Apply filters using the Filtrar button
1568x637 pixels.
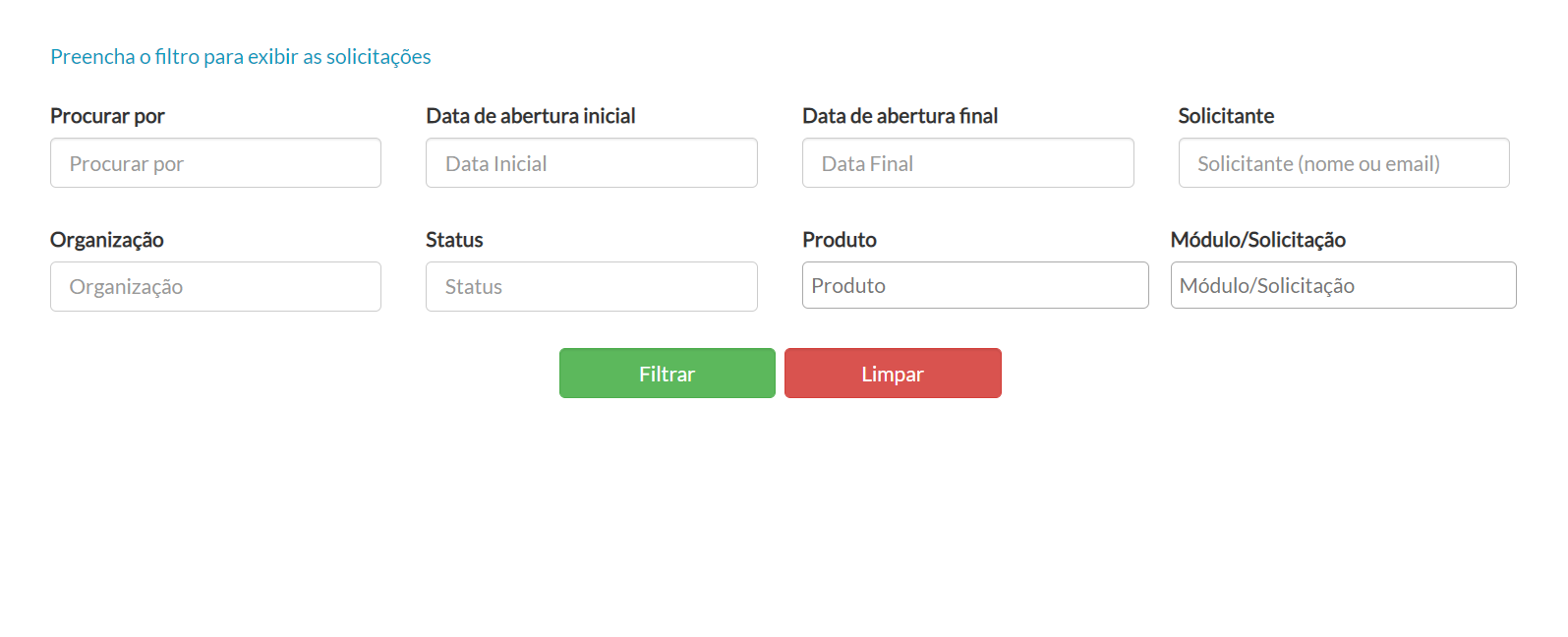[x=667, y=373]
